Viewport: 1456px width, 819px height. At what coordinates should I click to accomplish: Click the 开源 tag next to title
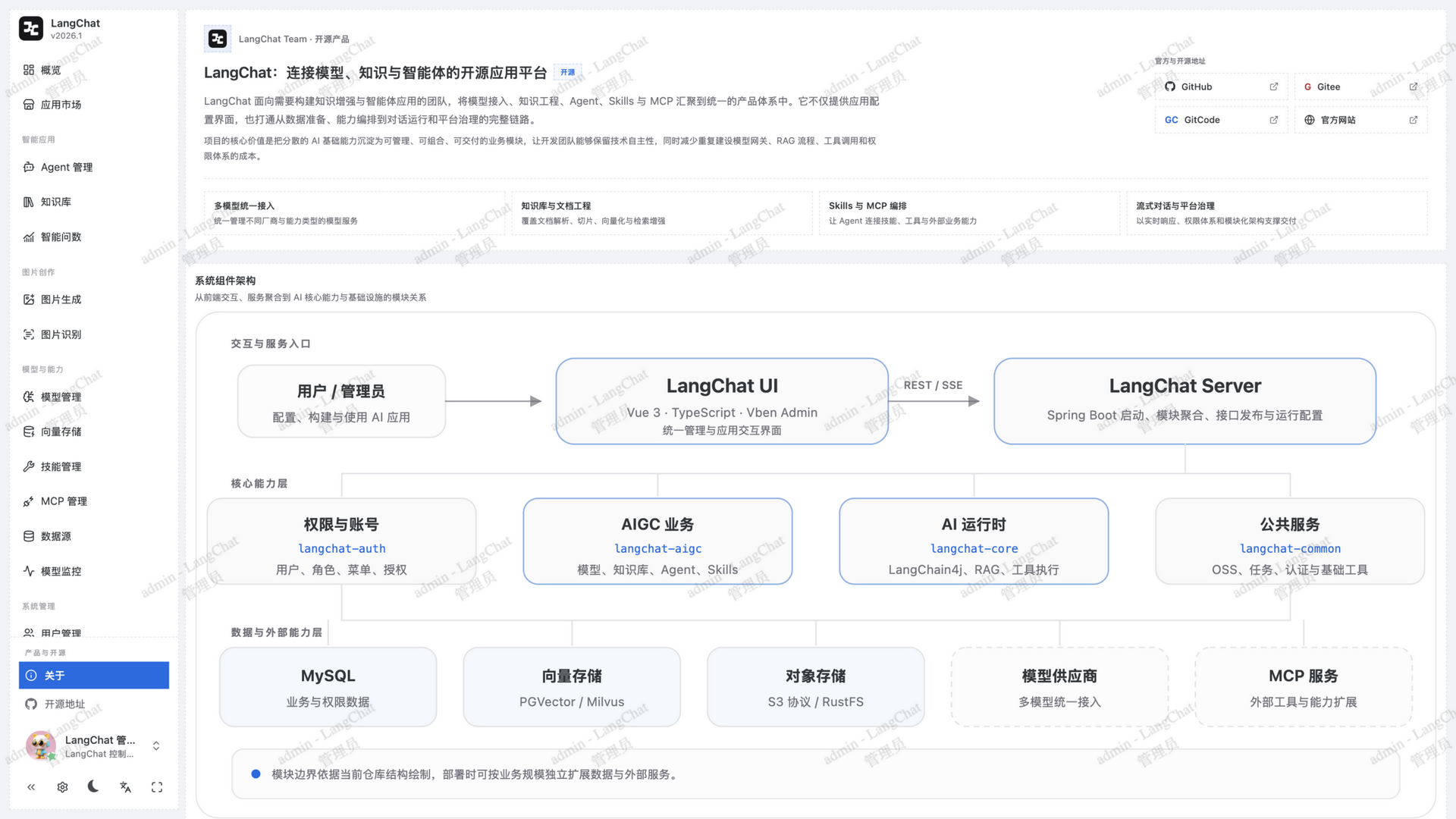pos(567,73)
